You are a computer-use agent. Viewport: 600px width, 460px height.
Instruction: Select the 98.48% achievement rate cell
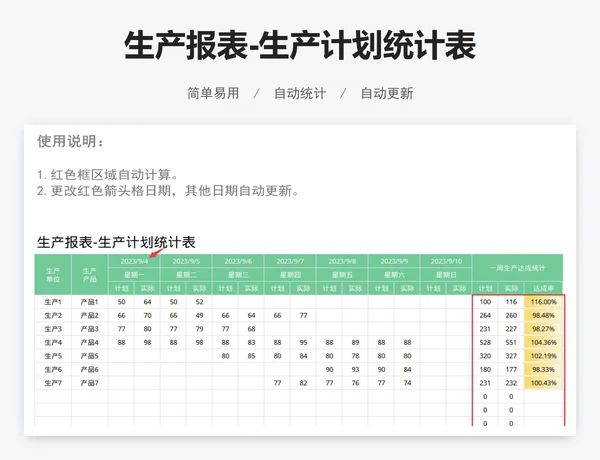[543, 315]
